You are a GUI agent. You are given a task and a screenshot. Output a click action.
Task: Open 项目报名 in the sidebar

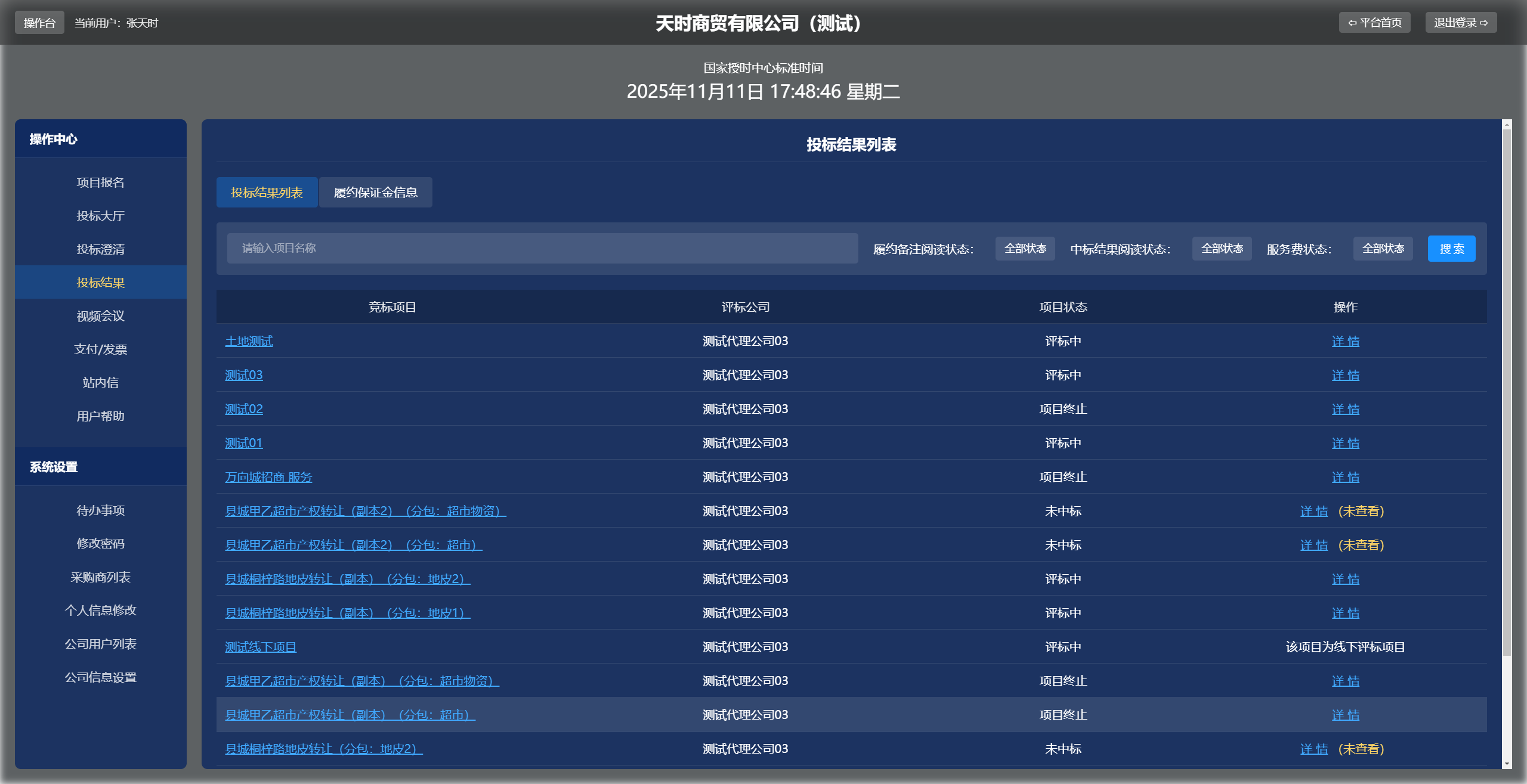pos(100,182)
